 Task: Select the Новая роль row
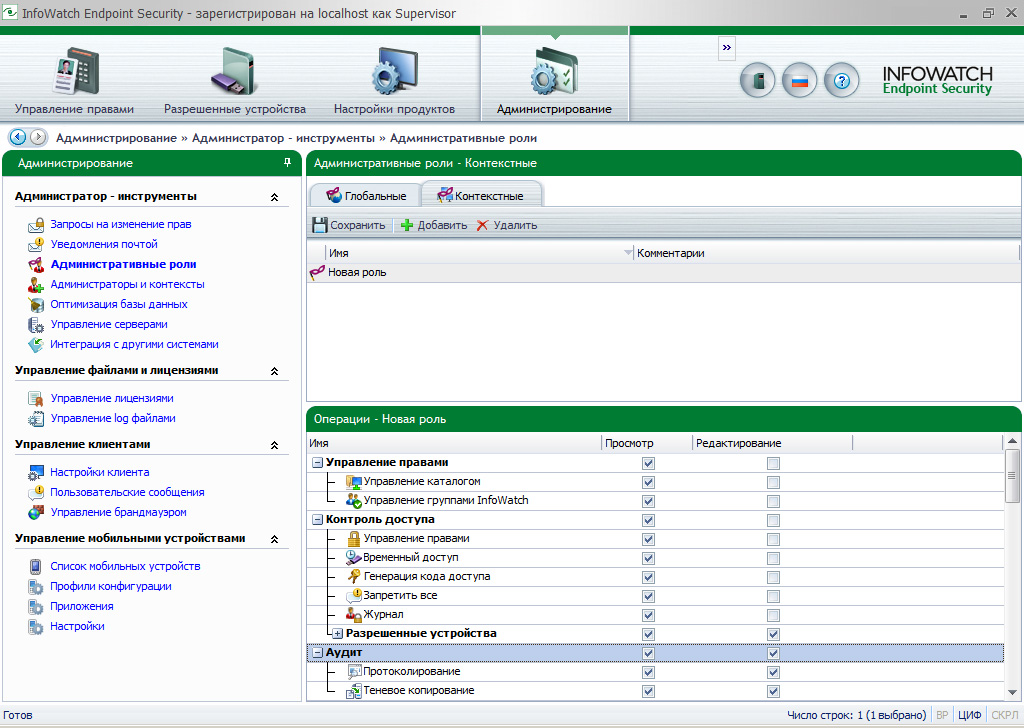(x=357, y=272)
